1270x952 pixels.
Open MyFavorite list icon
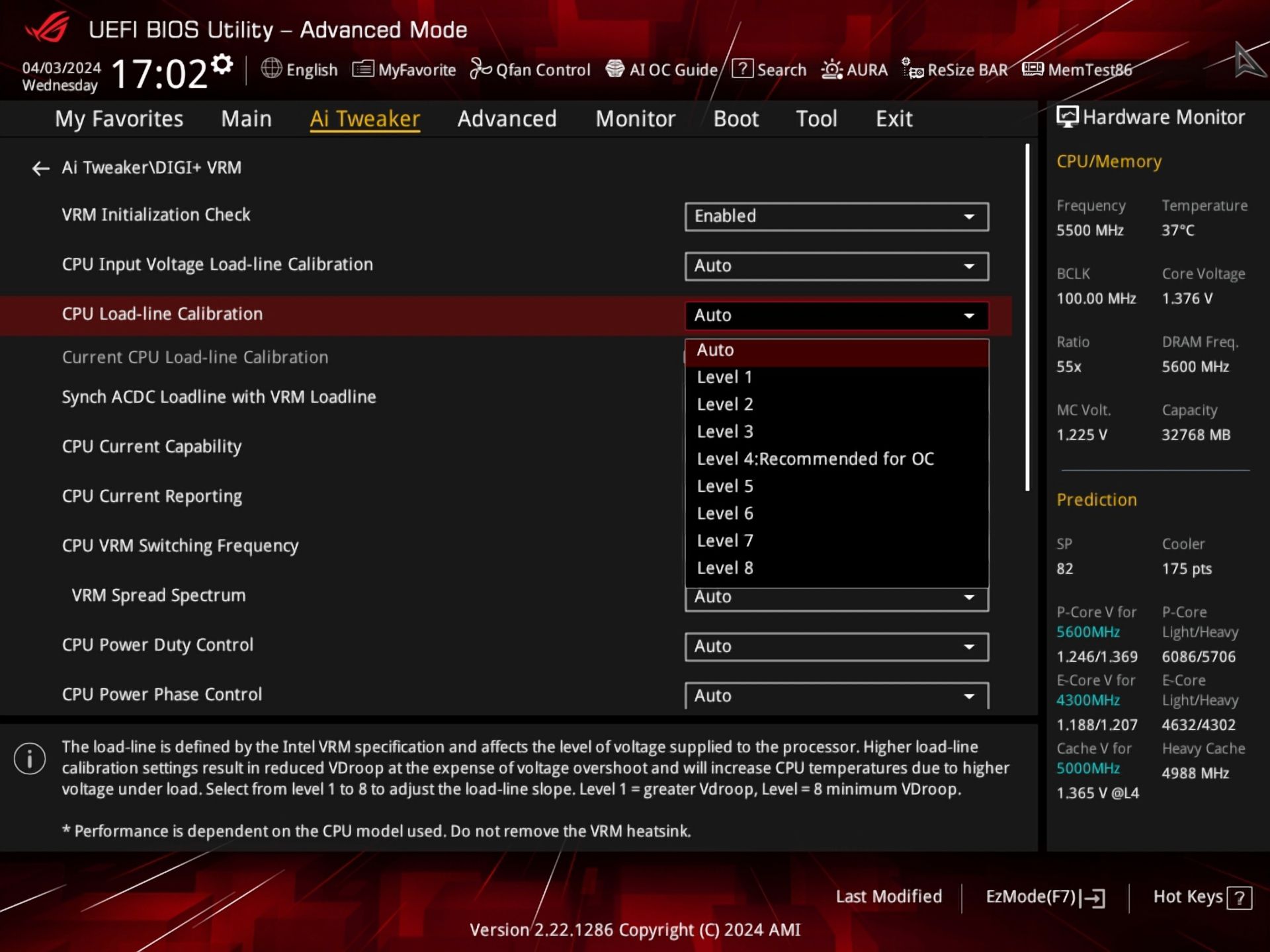[x=362, y=69]
